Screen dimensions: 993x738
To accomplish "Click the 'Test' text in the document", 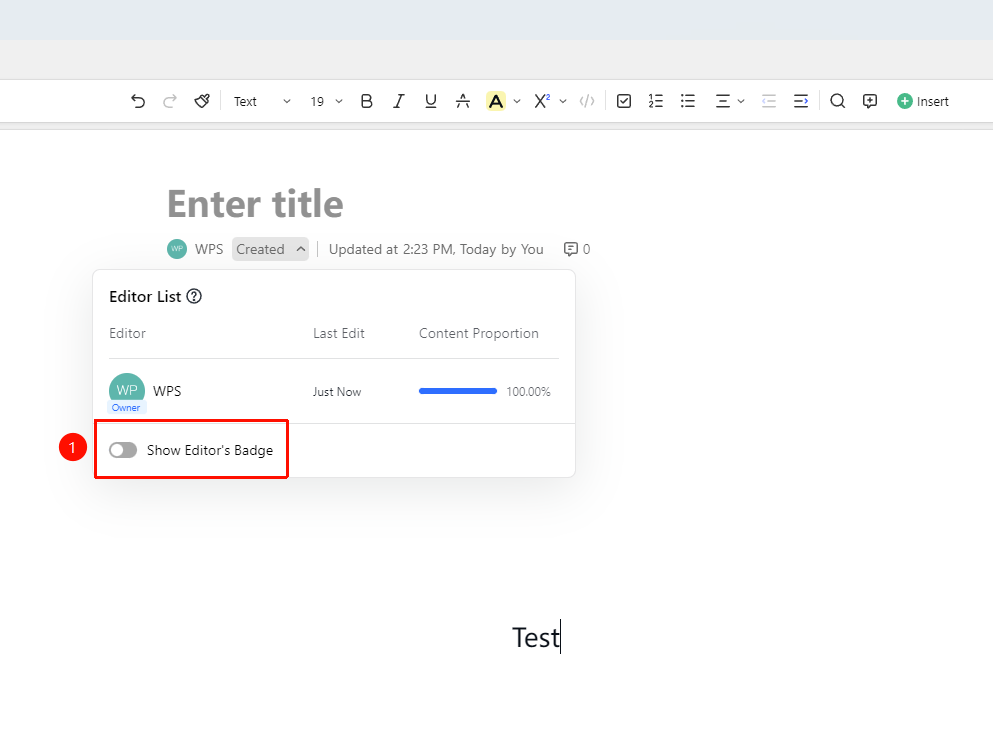I will 536,638.
